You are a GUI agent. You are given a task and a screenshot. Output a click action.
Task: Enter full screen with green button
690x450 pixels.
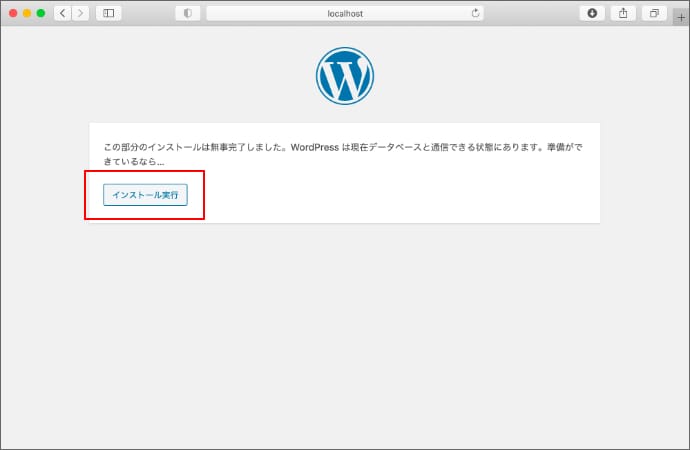click(x=41, y=13)
